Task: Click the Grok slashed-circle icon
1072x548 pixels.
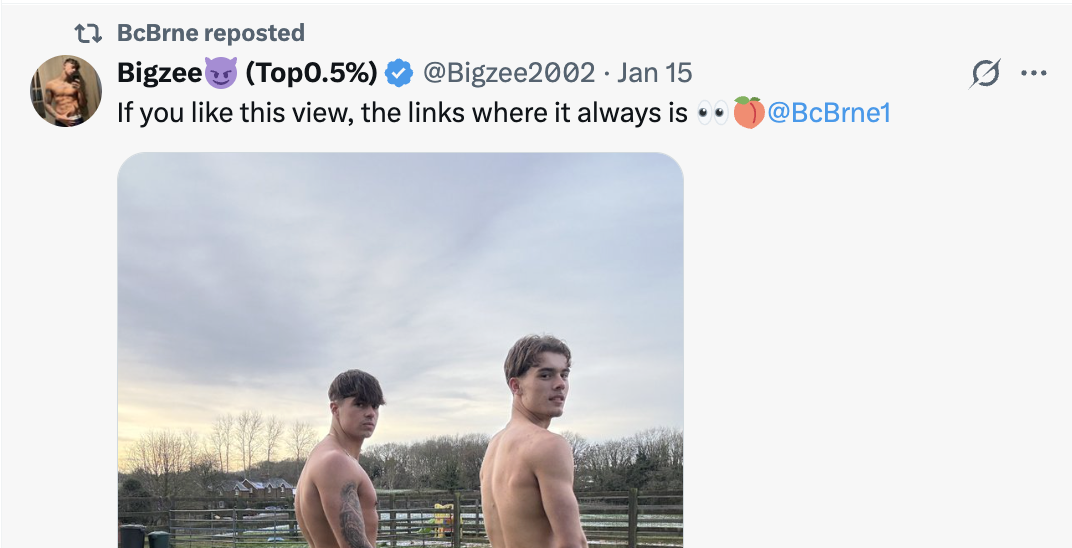Action: click(x=986, y=73)
